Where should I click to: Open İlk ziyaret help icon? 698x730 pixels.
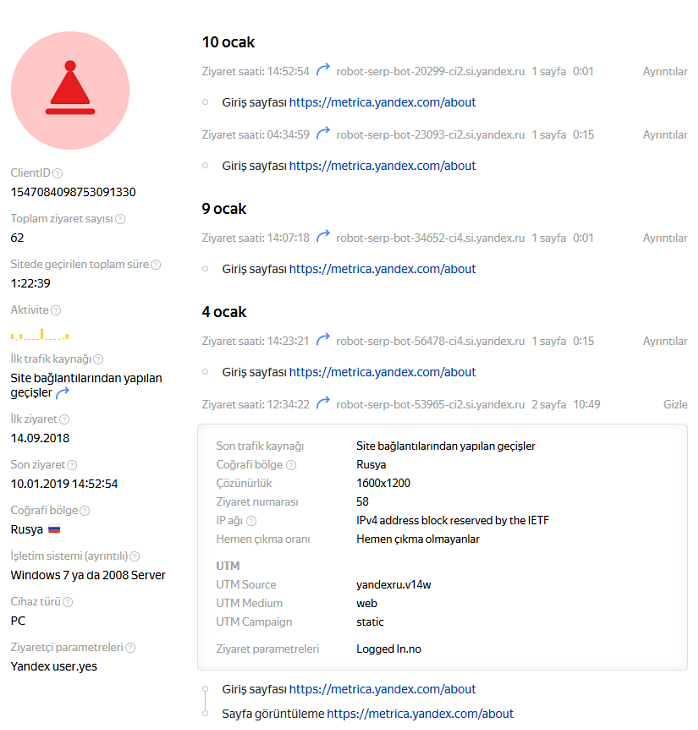tap(64, 419)
